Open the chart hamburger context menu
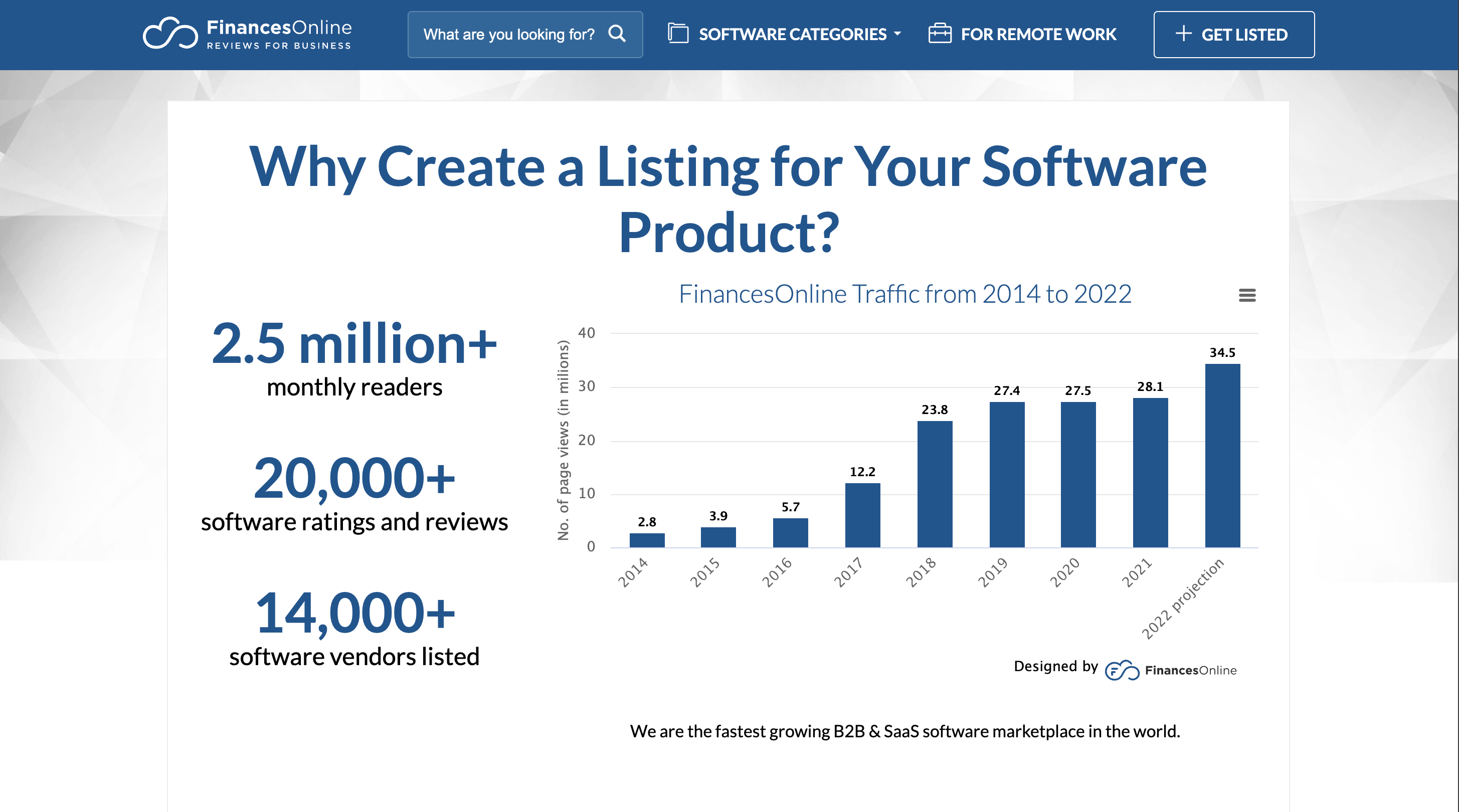1459x812 pixels. click(1247, 295)
